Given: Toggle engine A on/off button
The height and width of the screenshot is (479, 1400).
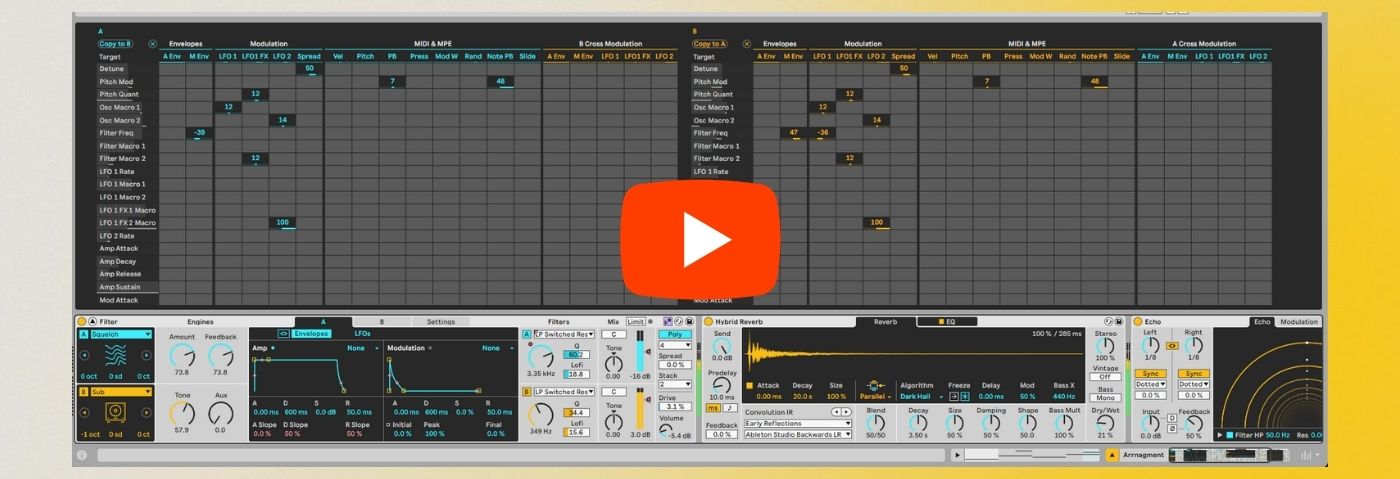Looking at the screenshot, I should pyautogui.click(x=84, y=334).
